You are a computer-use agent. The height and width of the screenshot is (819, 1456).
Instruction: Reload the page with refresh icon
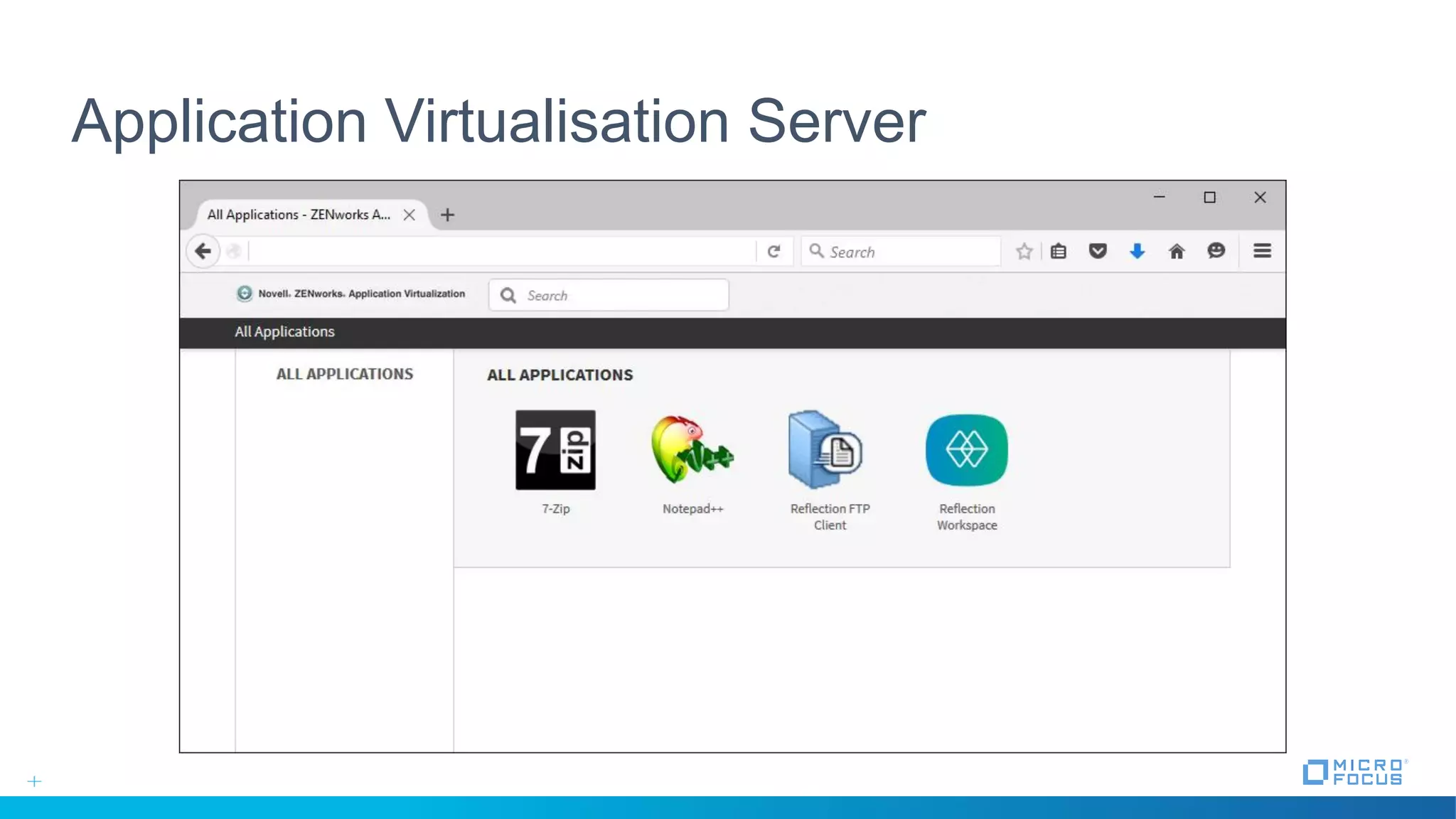click(x=774, y=251)
